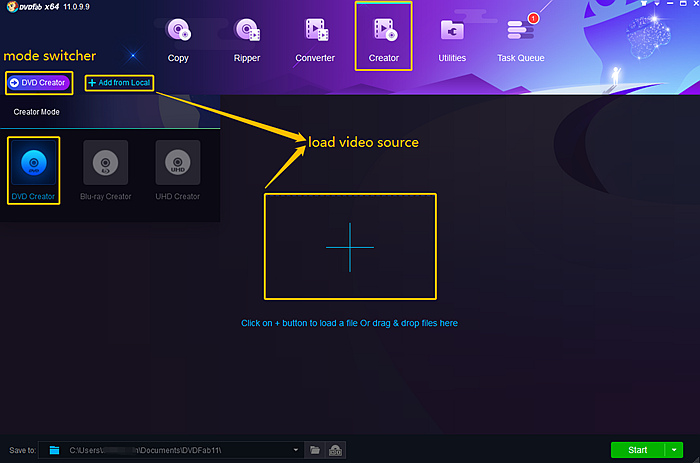Open the Utilities module
This screenshot has height=463, width=700.
(x=452, y=40)
